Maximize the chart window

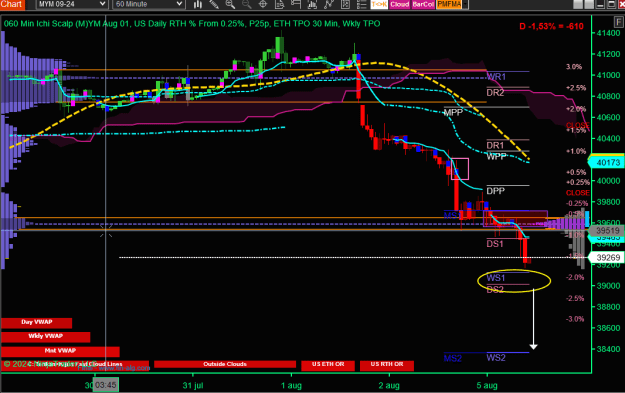click(611, 4)
